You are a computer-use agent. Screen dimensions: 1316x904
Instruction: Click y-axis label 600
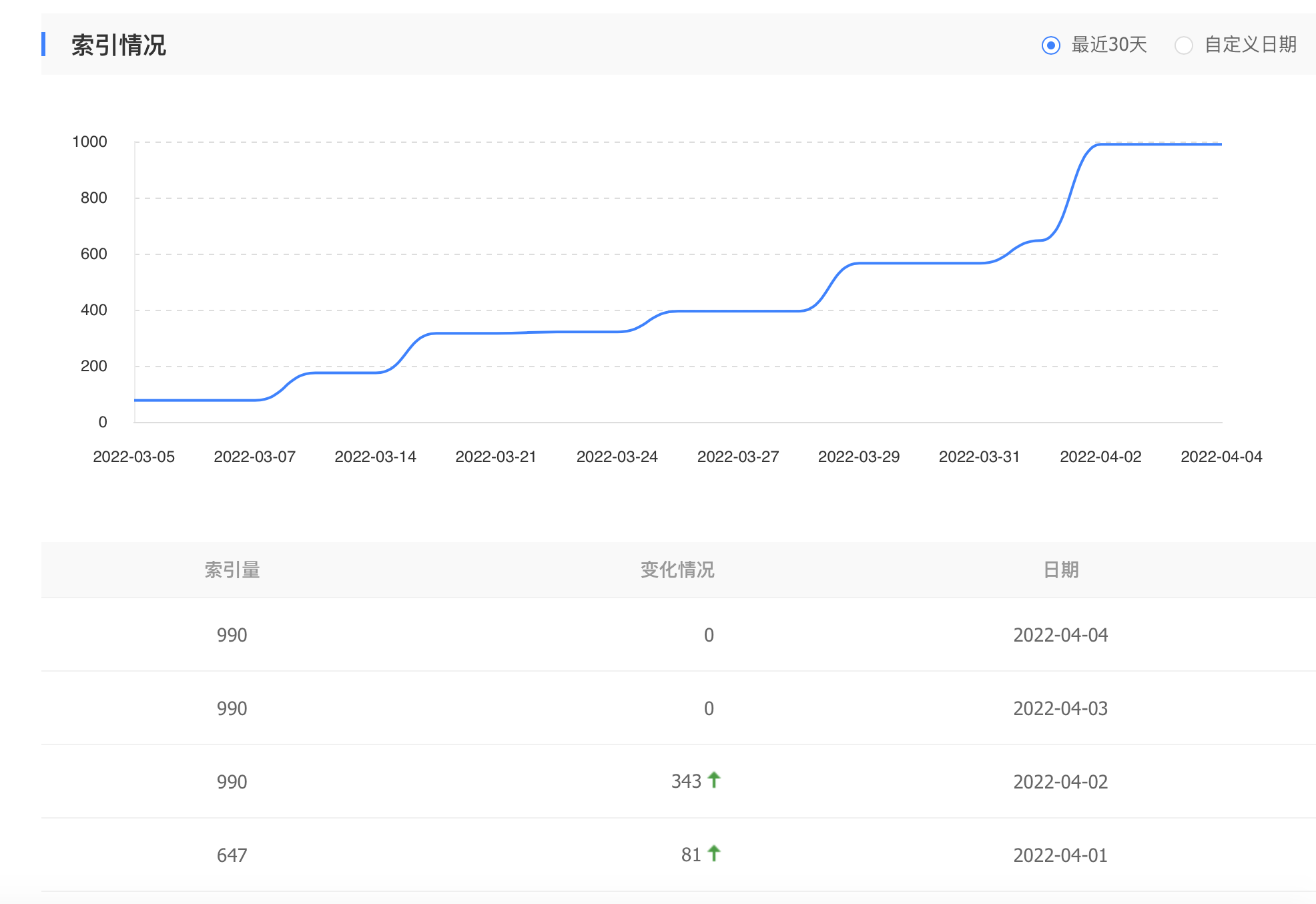pyautogui.click(x=93, y=254)
